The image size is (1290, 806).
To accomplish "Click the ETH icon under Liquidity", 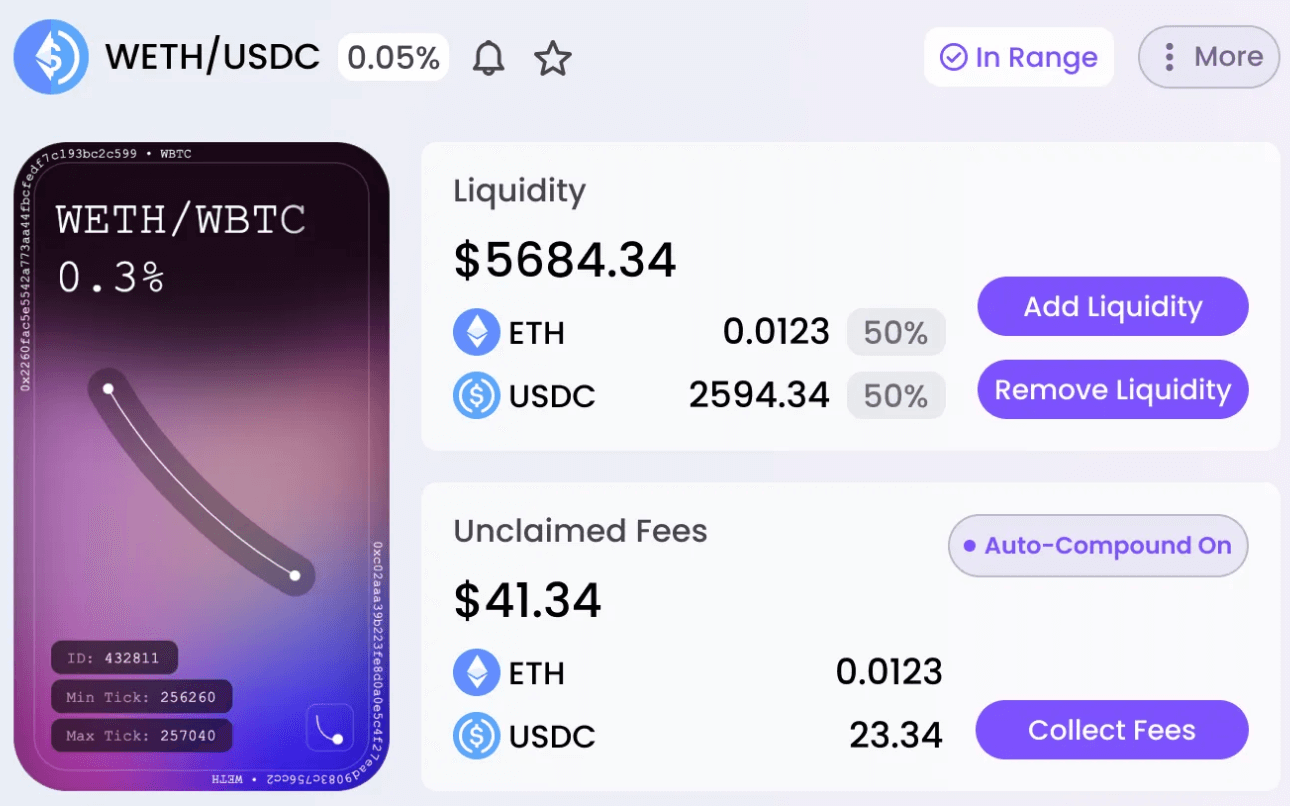I will click(476, 332).
